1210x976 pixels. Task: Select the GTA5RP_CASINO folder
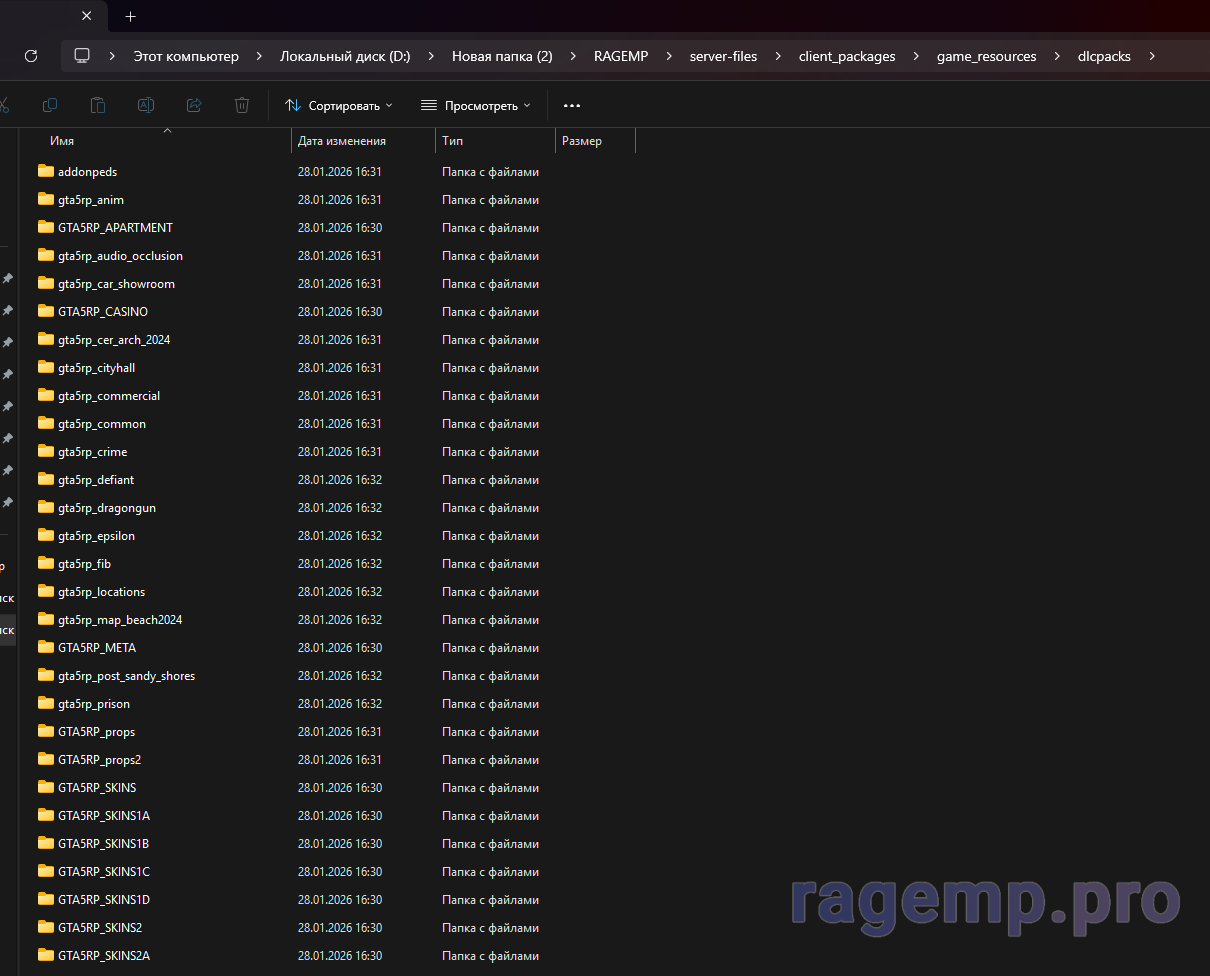102,312
